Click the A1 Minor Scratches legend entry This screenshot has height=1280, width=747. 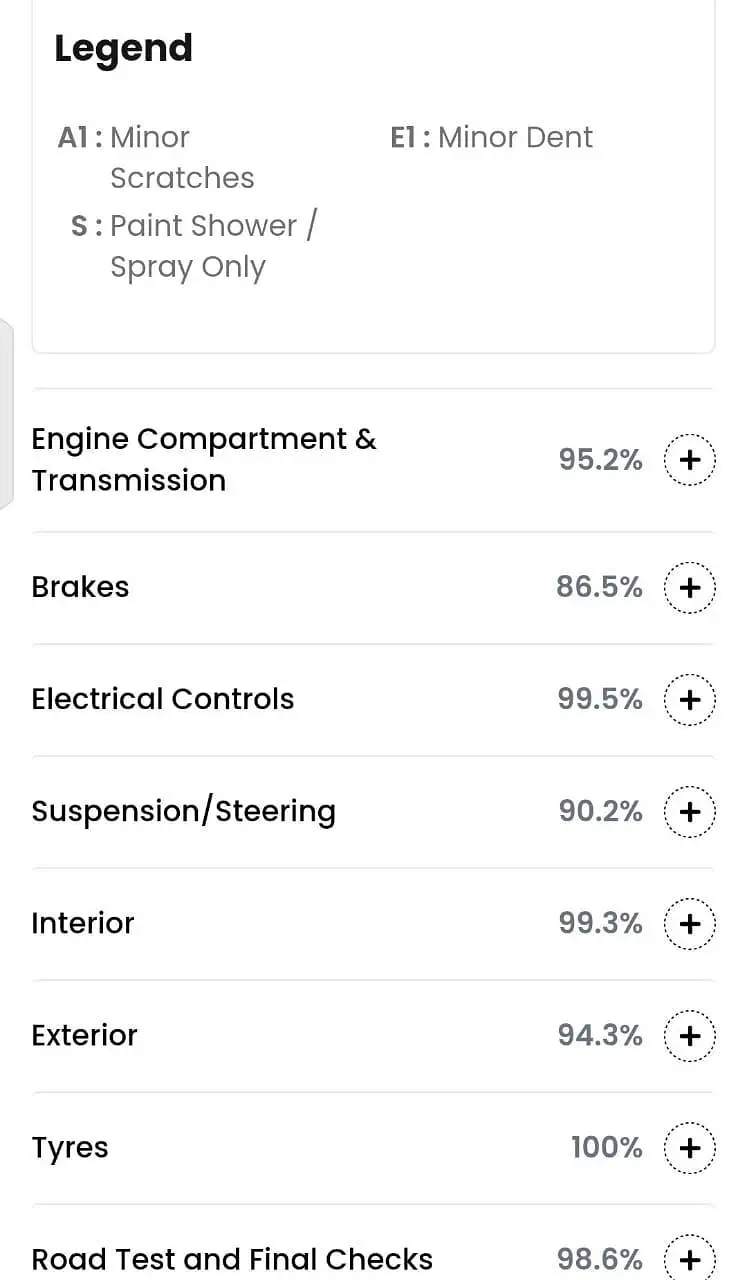point(157,157)
